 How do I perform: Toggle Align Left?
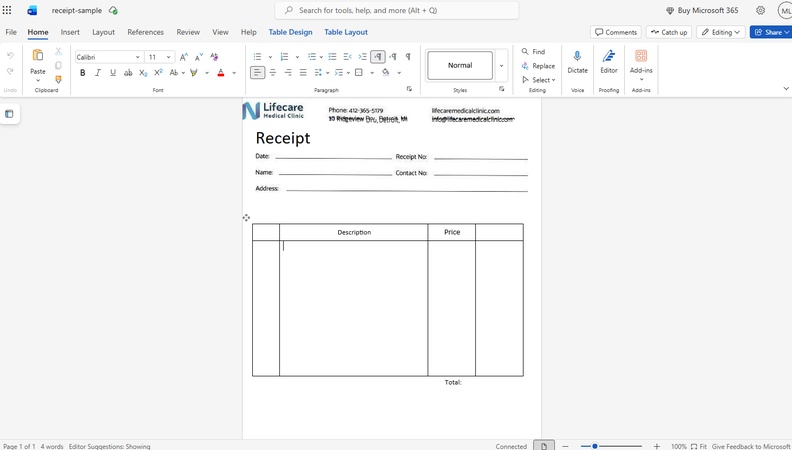(x=258, y=73)
